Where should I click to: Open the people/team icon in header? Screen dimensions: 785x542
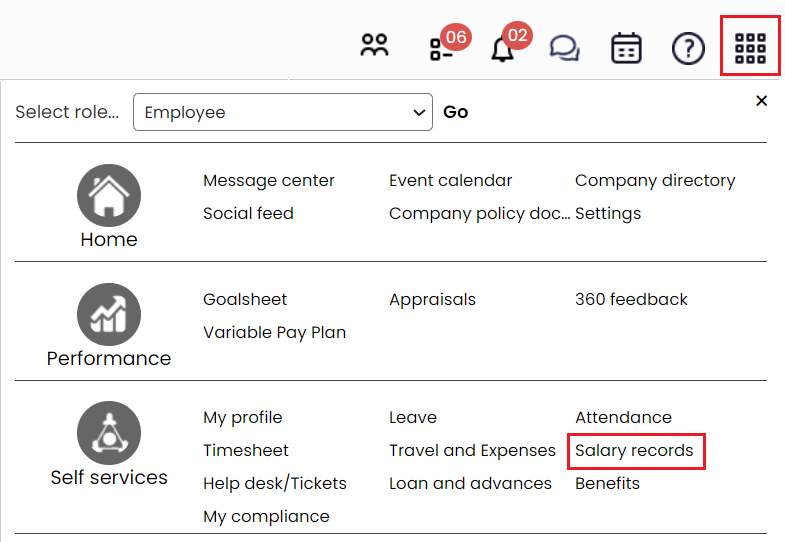[375, 47]
